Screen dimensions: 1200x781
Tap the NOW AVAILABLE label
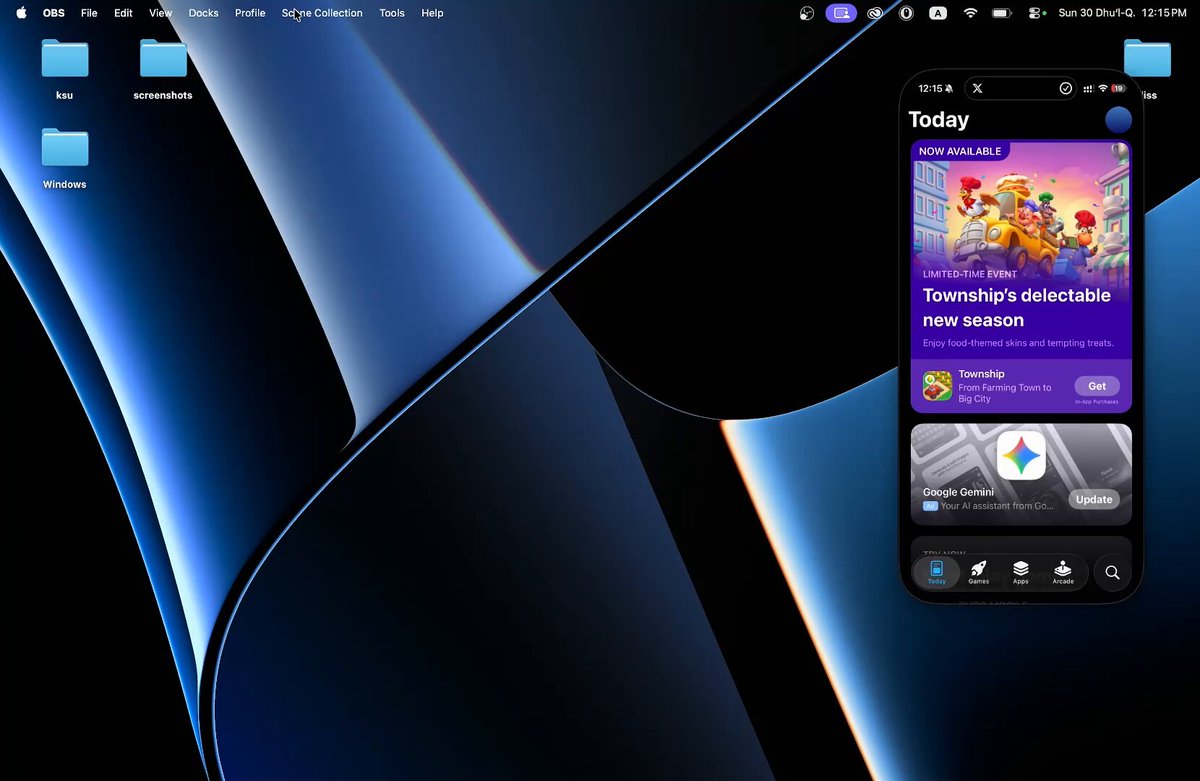click(960, 151)
